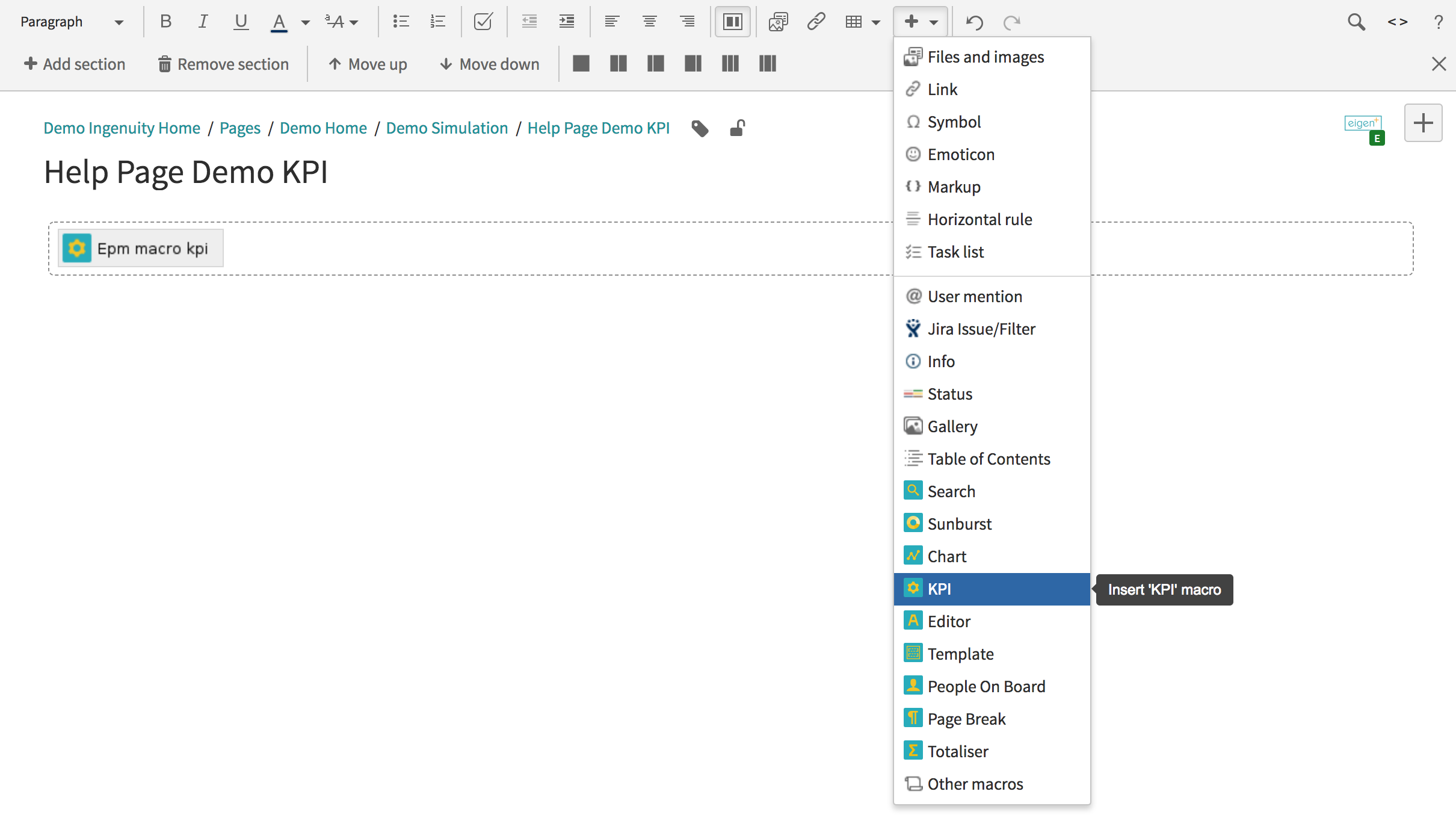Click Remove section
Screen dimensions: 1456x815
pos(224,64)
